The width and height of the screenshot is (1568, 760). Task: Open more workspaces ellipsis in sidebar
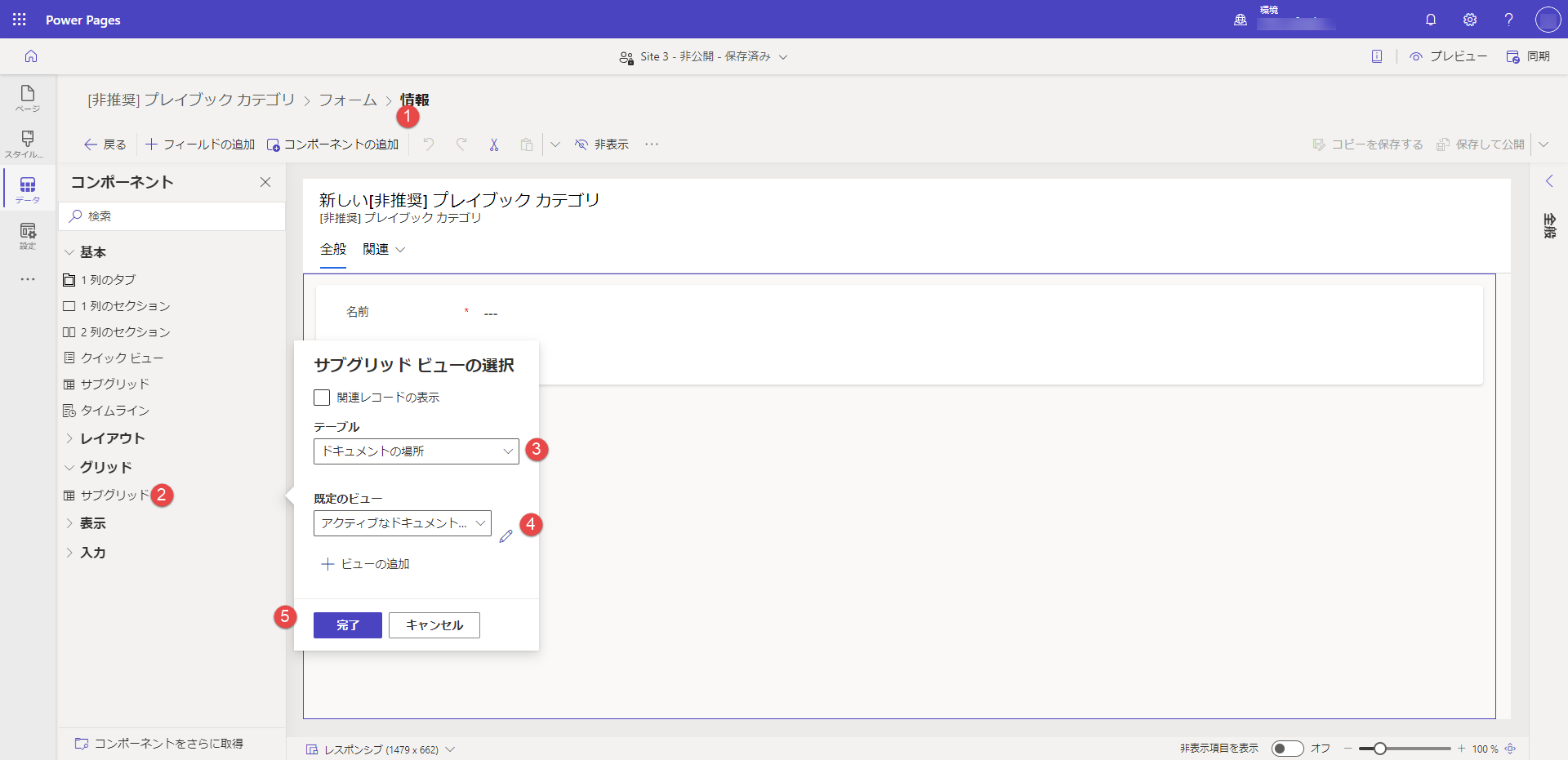28,279
